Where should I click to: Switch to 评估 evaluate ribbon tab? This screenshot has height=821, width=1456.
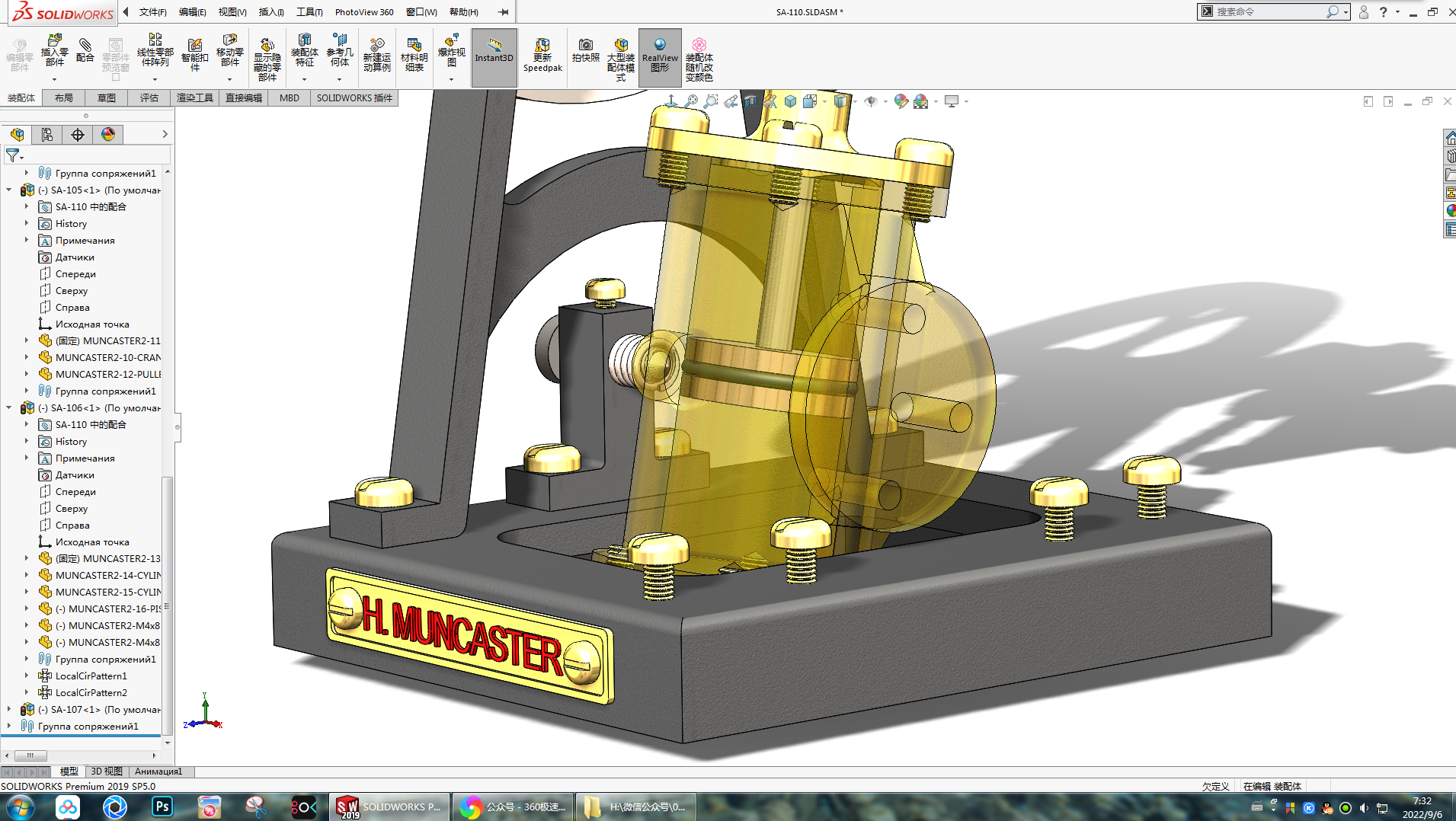(x=149, y=98)
